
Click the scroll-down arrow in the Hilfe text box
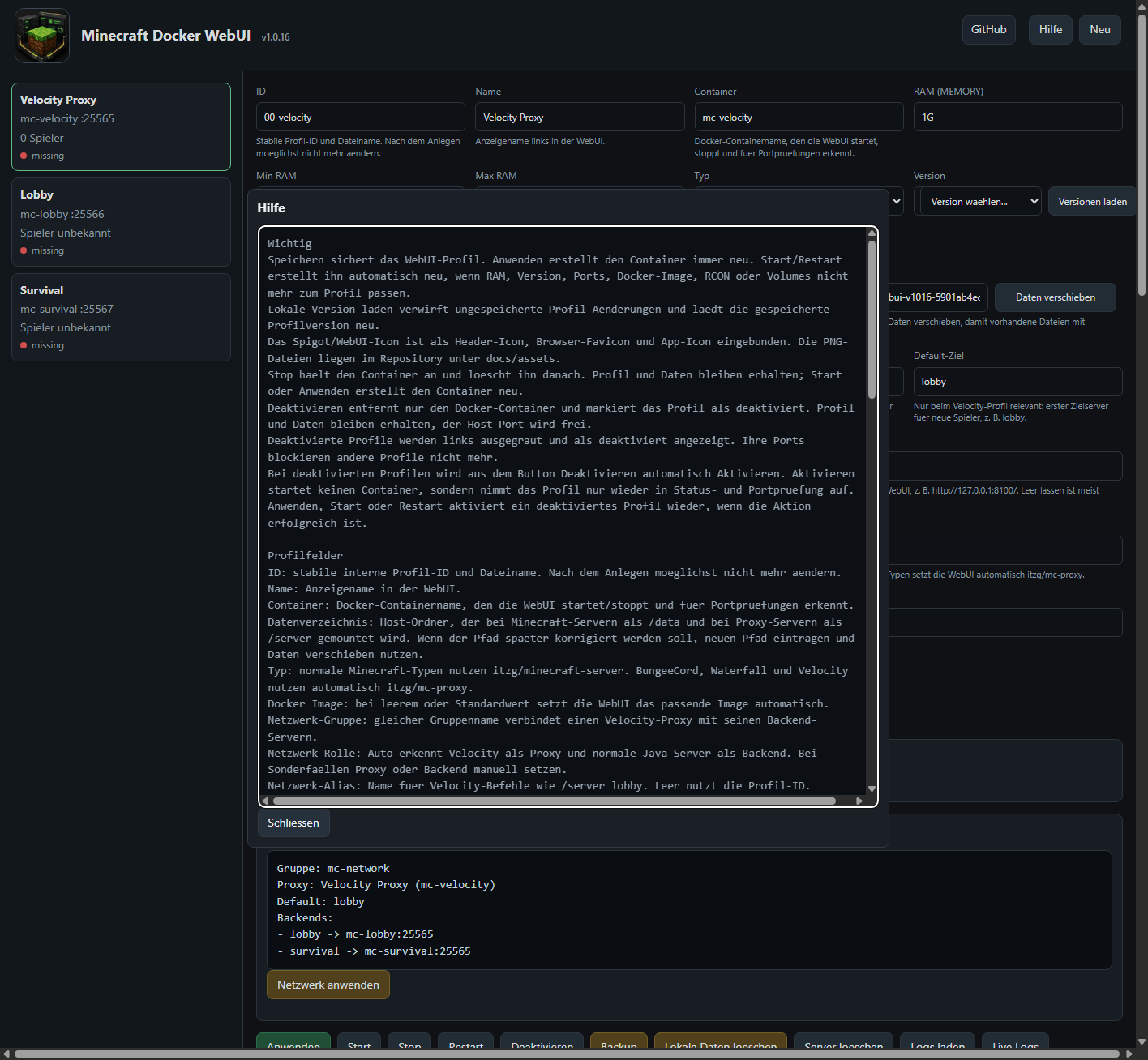click(872, 789)
